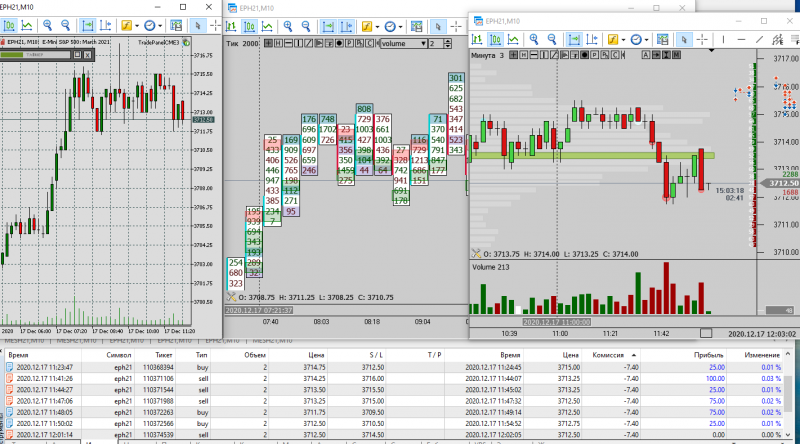This screenshot has width=800, height=444.
Task: Toggle chart shift in left window toolbar
Action: 106,25
